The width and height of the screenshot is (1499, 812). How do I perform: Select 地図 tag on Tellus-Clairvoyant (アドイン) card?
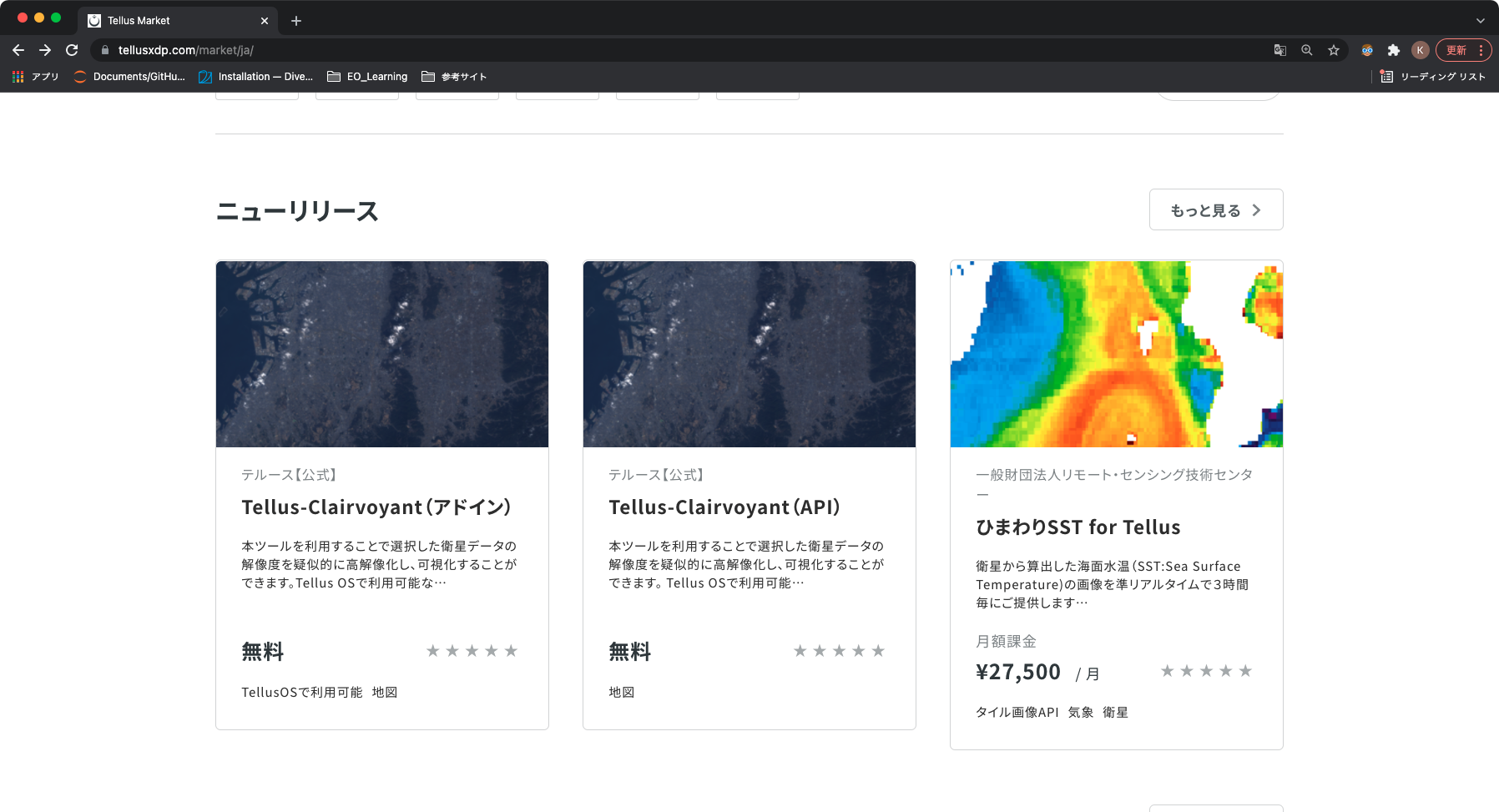385,693
